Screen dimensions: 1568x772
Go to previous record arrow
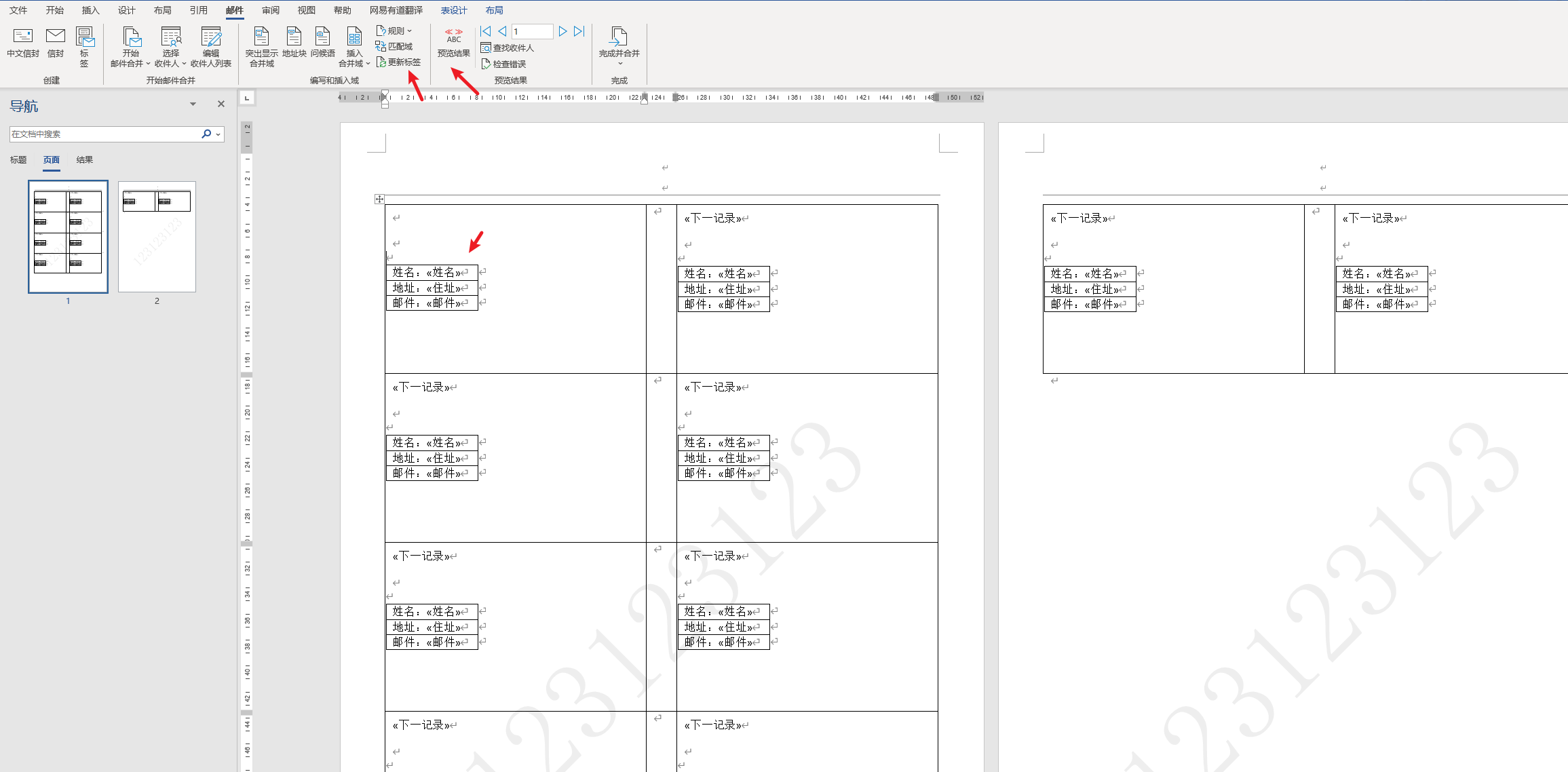502,31
